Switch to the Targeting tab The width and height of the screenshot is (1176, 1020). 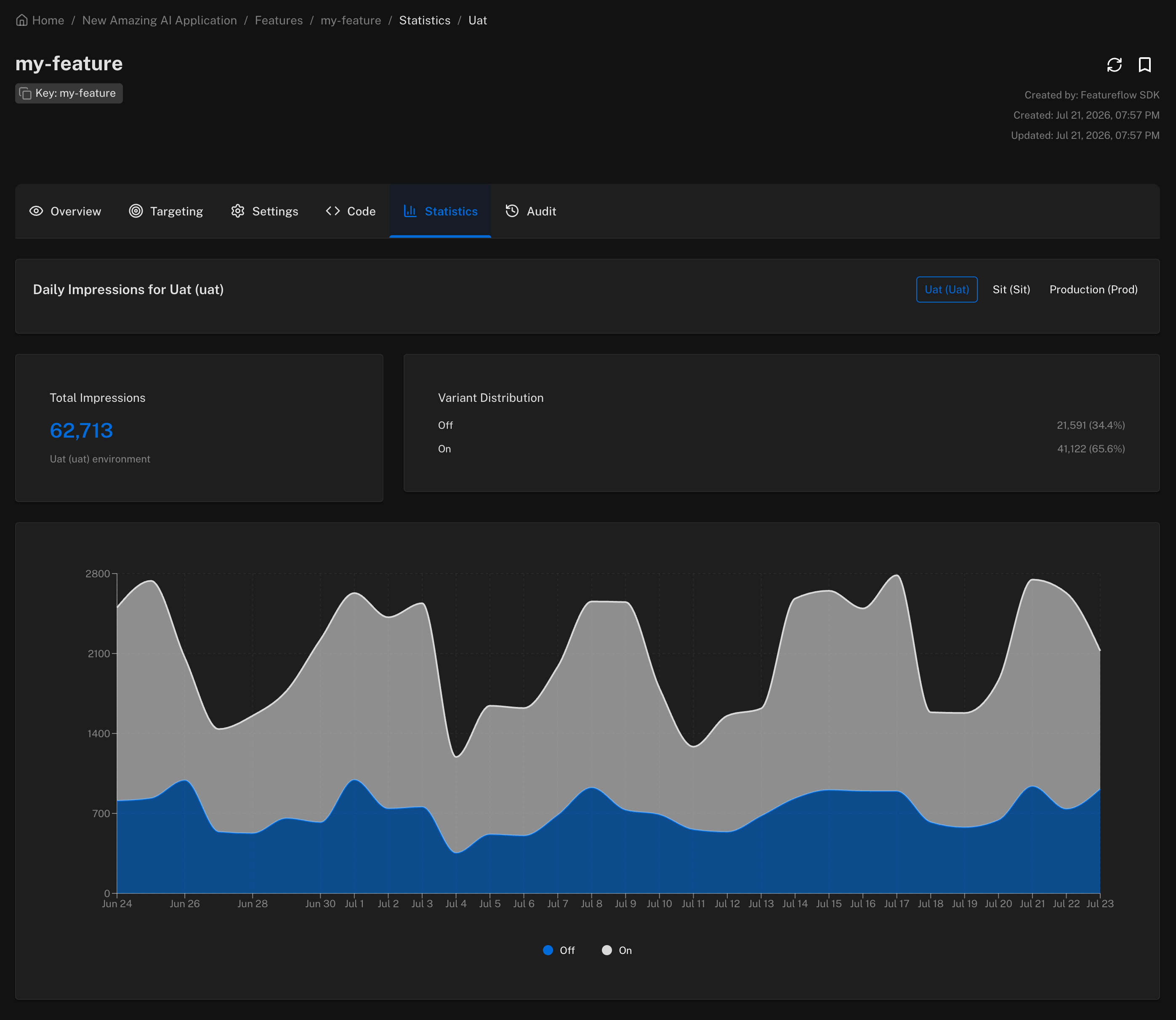pos(166,211)
